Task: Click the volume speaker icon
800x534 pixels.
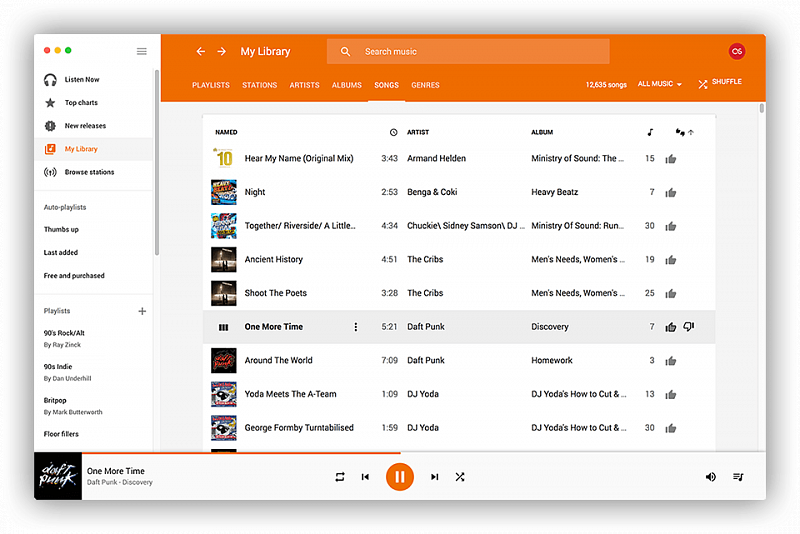Action: coord(710,477)
